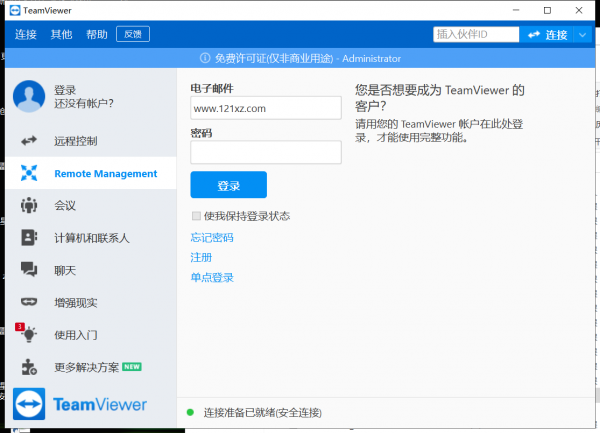This screenshot has height=433, width=600.
Task: Click 还没有帐户? text
Action: pos(84,103)
